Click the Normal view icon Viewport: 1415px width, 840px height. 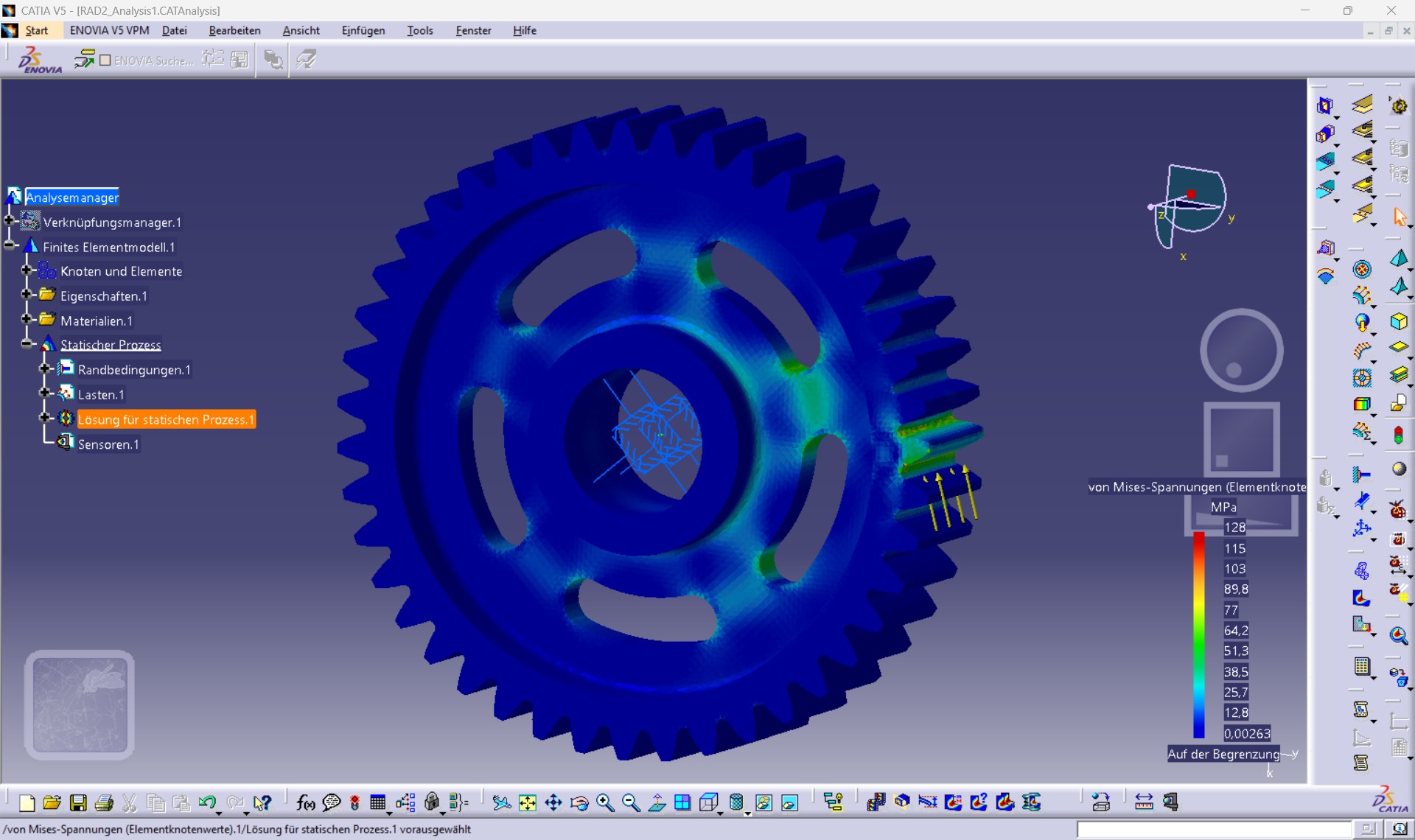(657, 802)
